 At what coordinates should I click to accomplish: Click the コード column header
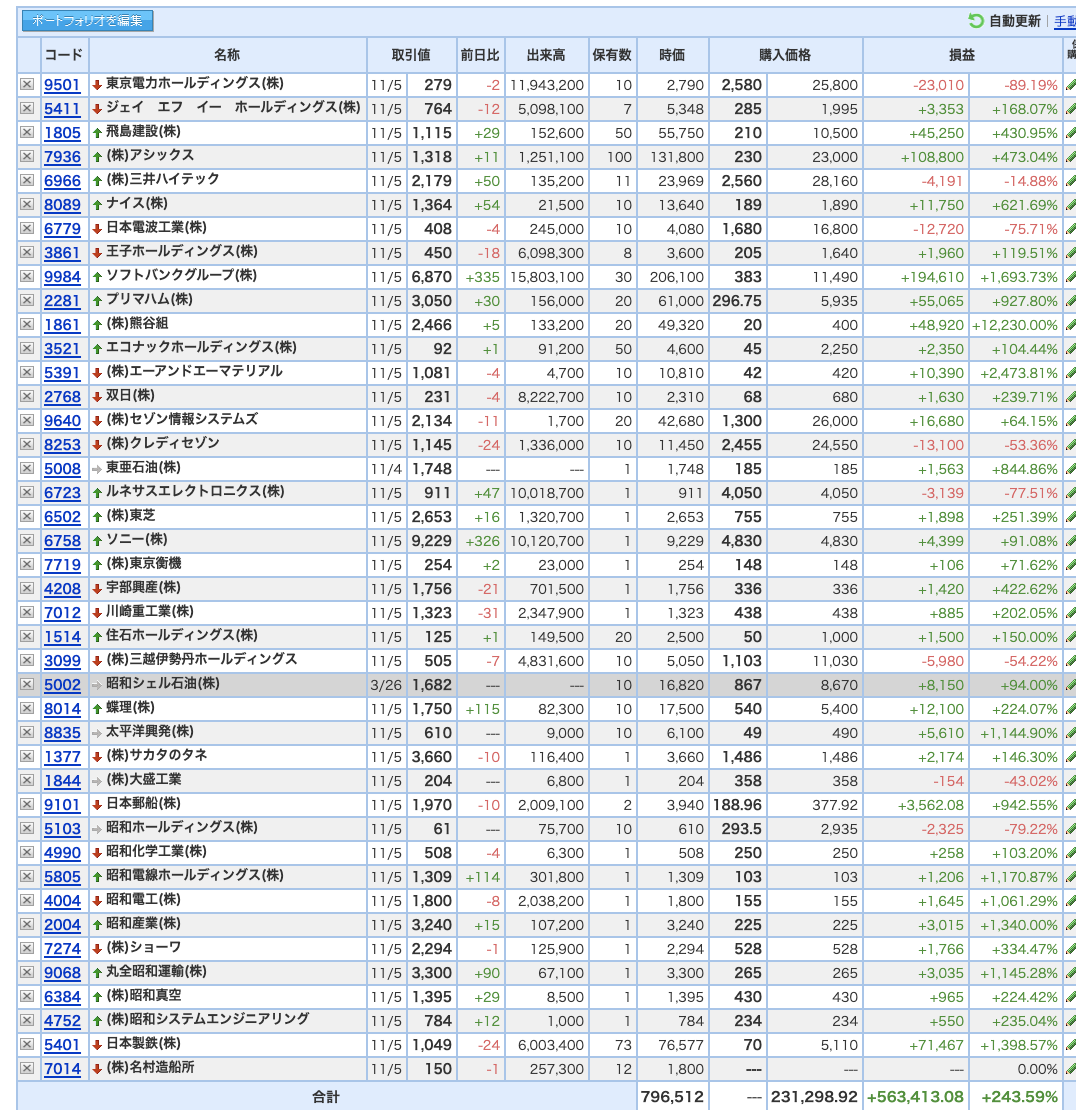pyautogui.click(x=64, y=55)
